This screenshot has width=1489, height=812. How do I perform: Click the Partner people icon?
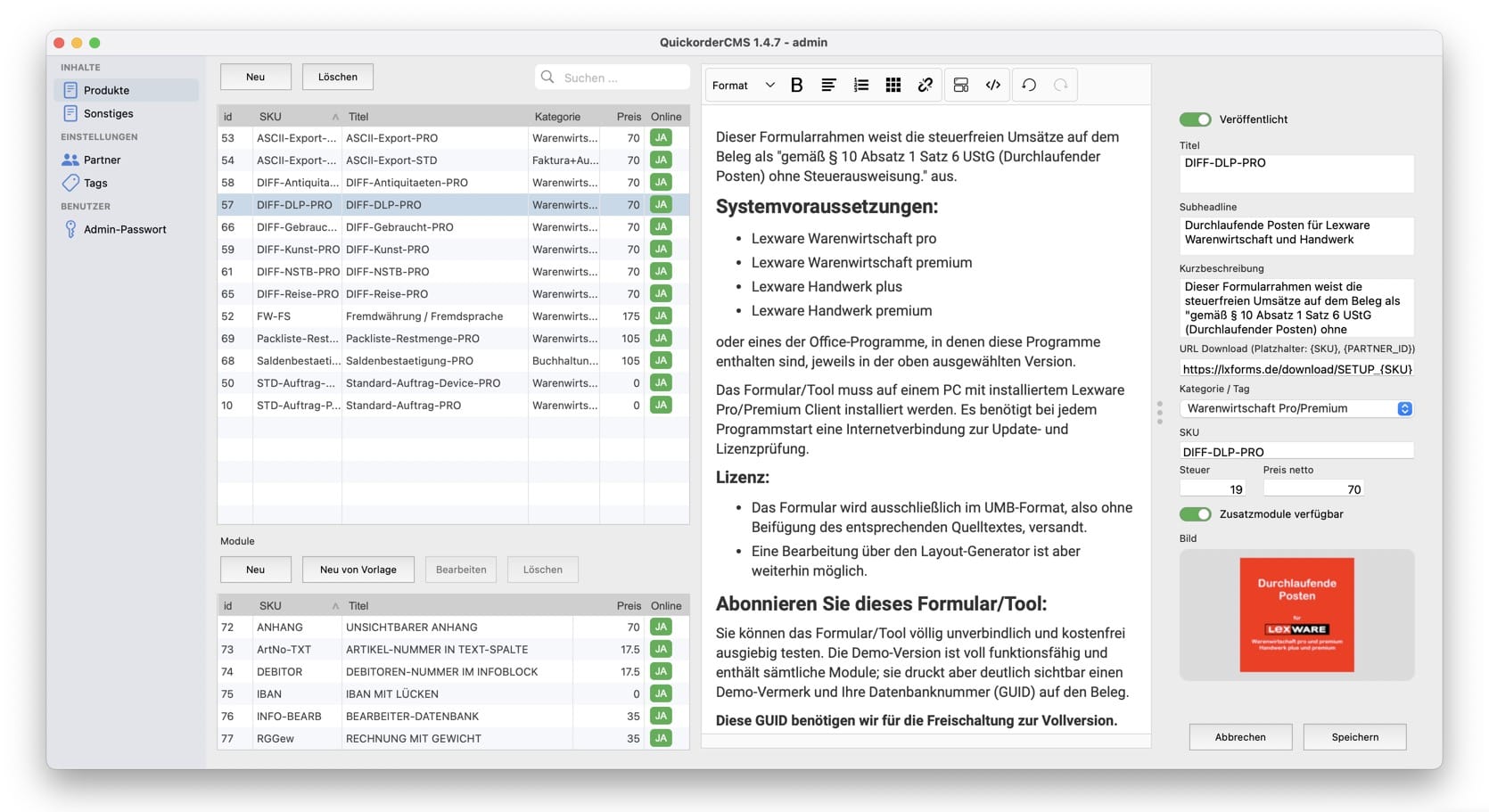pos(70,160)
